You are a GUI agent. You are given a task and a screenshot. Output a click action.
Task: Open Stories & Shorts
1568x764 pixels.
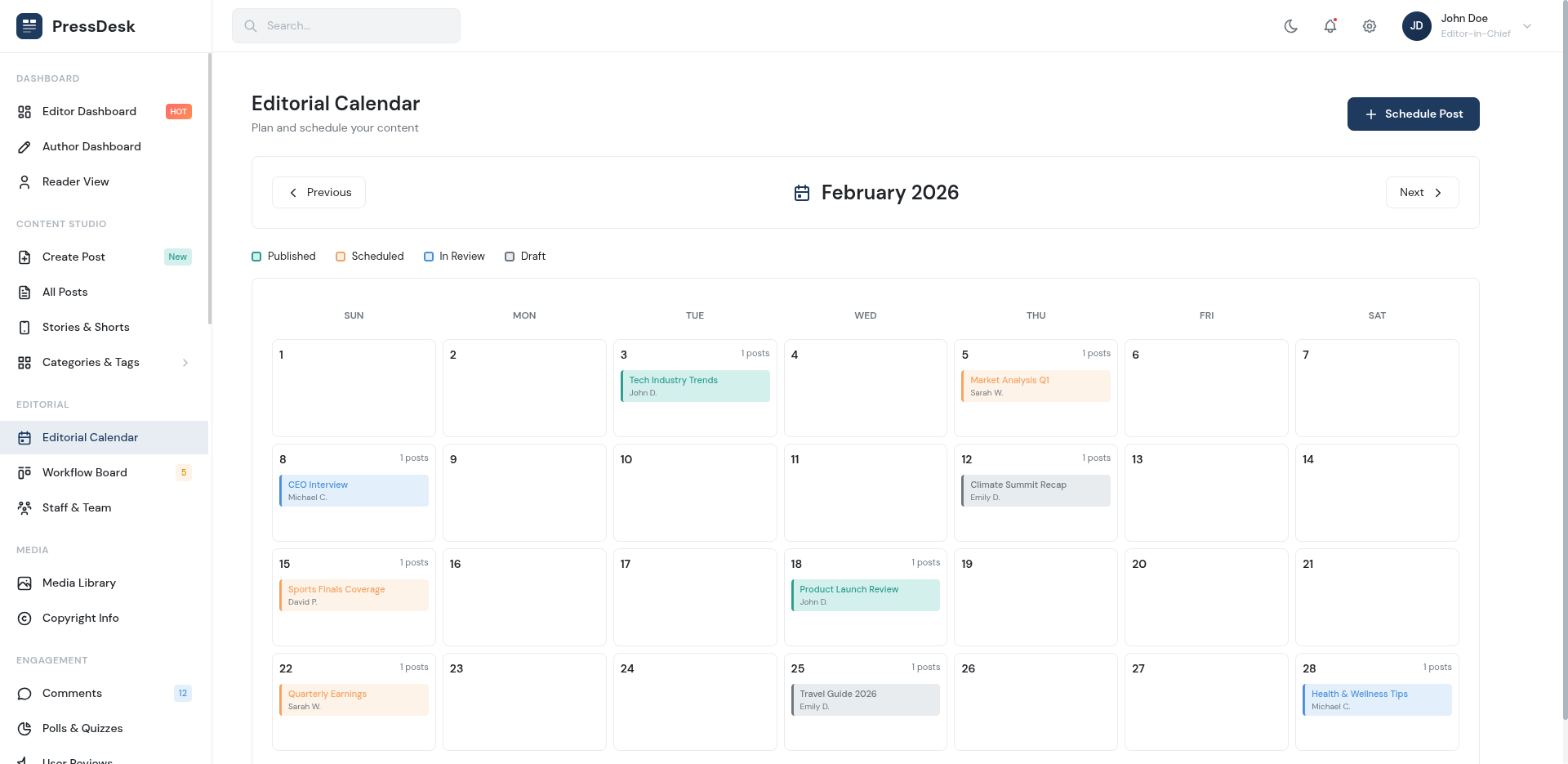pyautogui.click(x=86, y=327)
